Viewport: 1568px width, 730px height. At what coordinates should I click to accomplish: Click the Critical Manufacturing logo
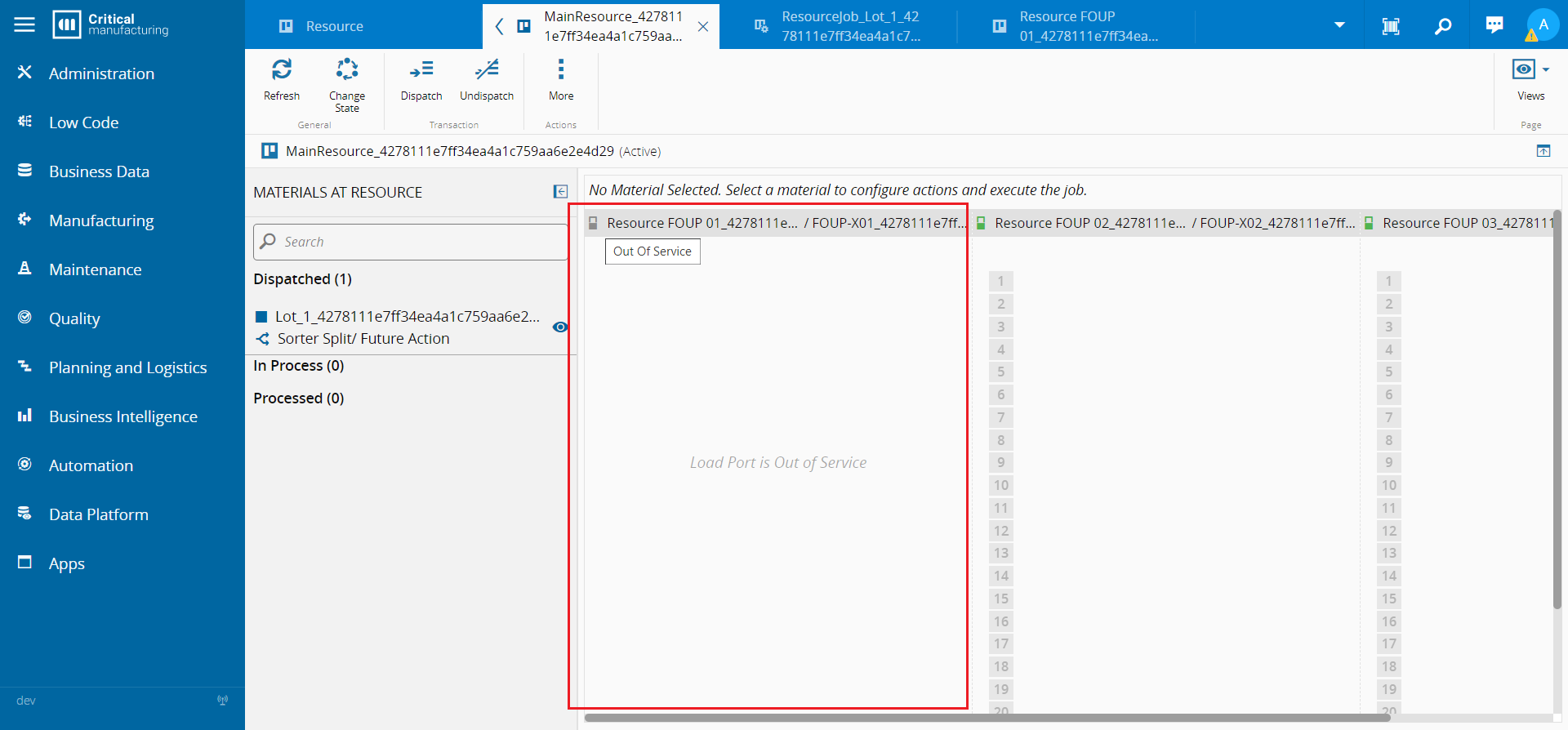point(111,24)
